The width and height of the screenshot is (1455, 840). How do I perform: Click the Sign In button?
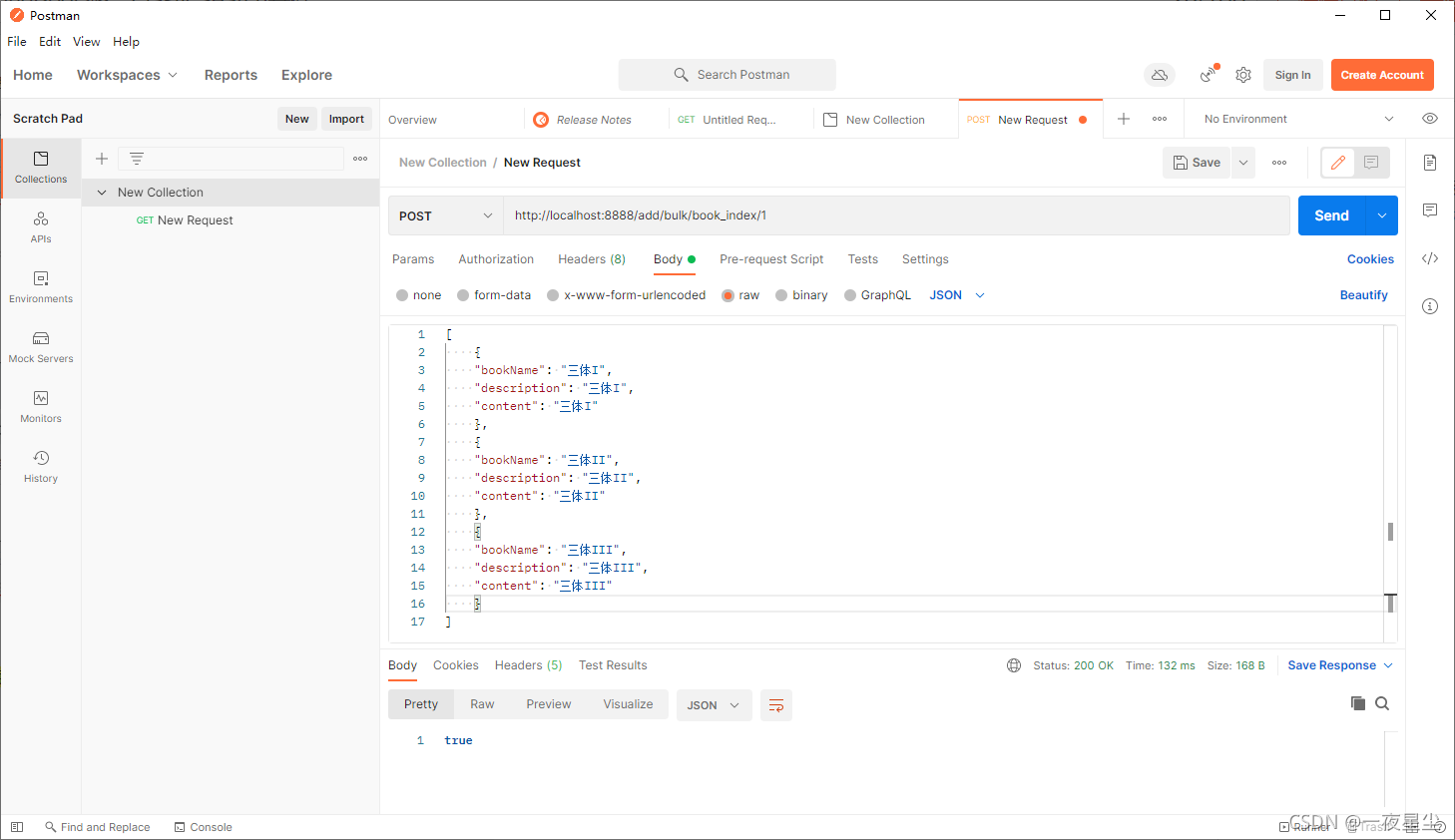(x=1293, y=75)
